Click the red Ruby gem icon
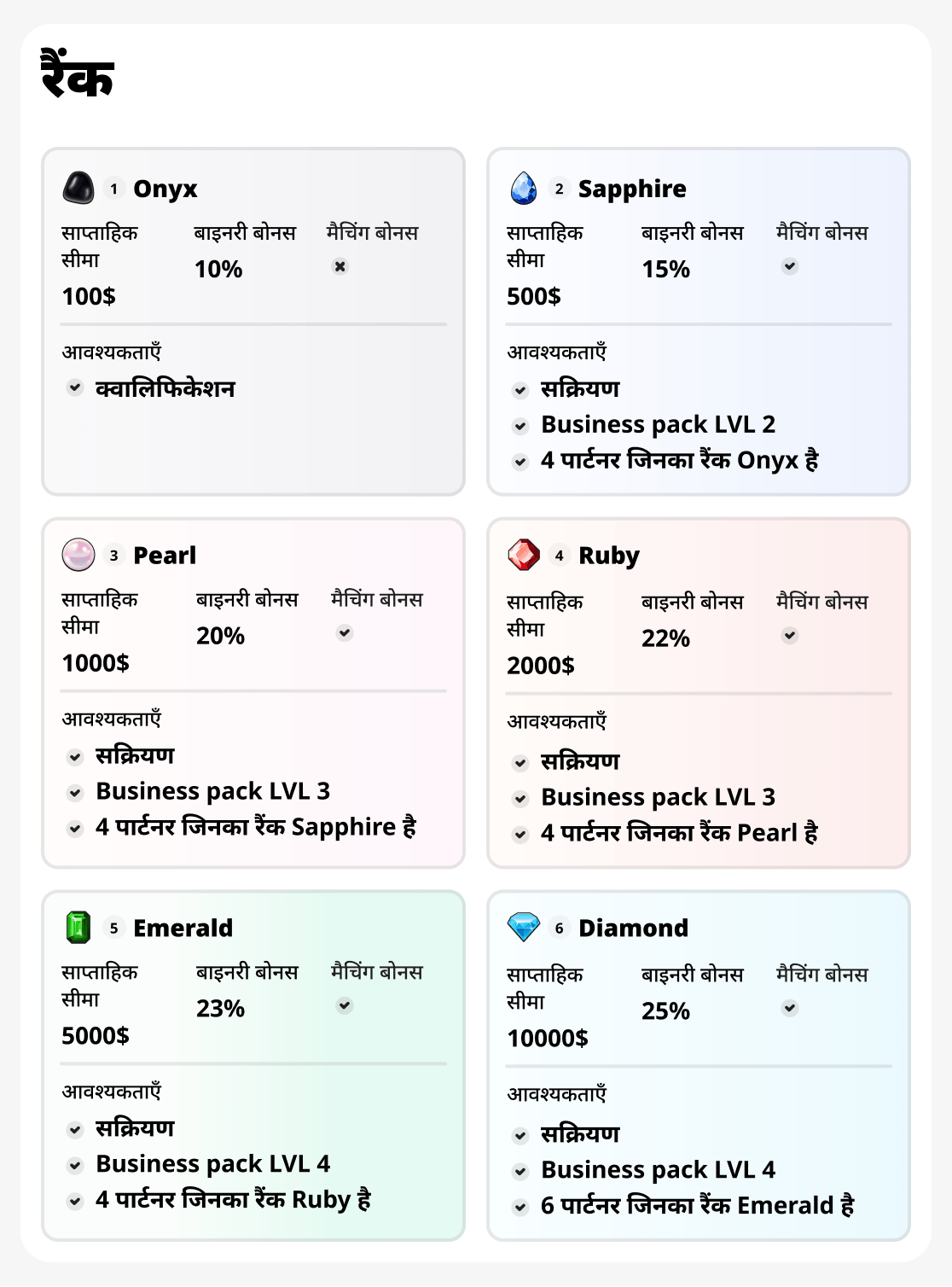Viewport: 952px width, 1287px height. click(x=524, y=555)
